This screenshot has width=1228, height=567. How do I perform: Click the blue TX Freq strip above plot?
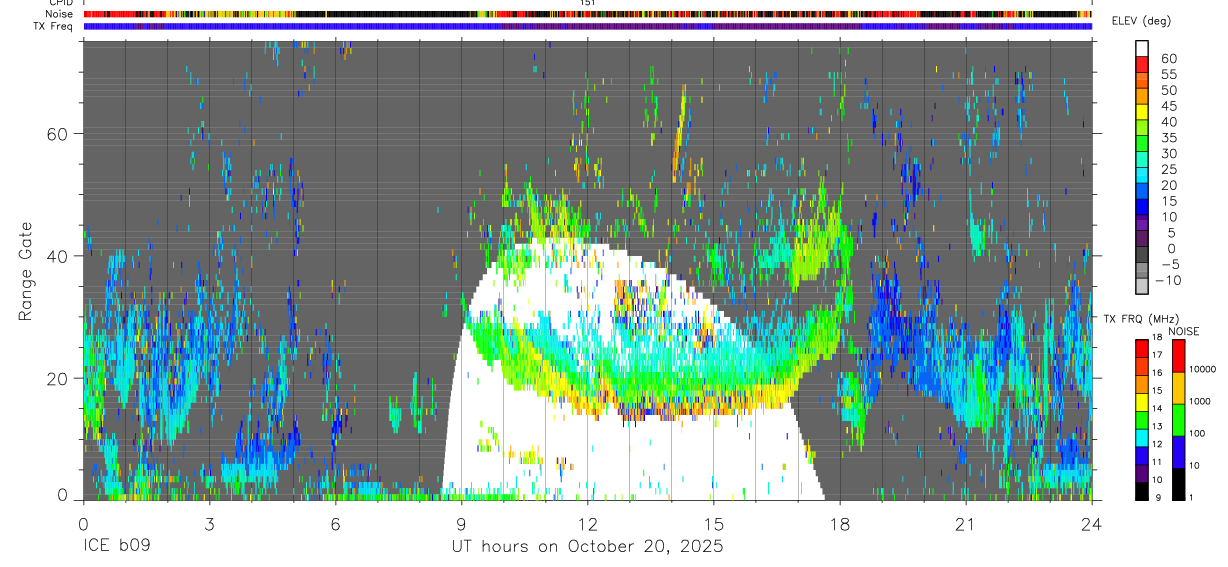587,26
